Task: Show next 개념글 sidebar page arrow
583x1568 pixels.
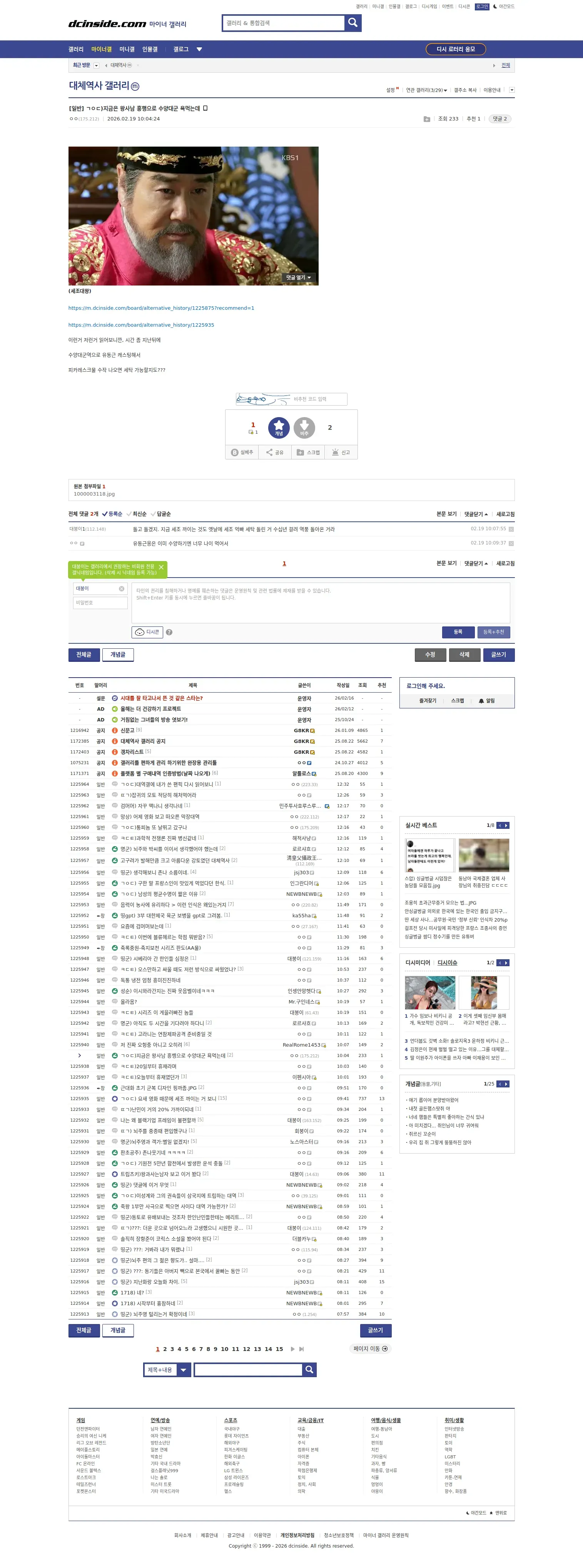Action: pos(506,1084)
